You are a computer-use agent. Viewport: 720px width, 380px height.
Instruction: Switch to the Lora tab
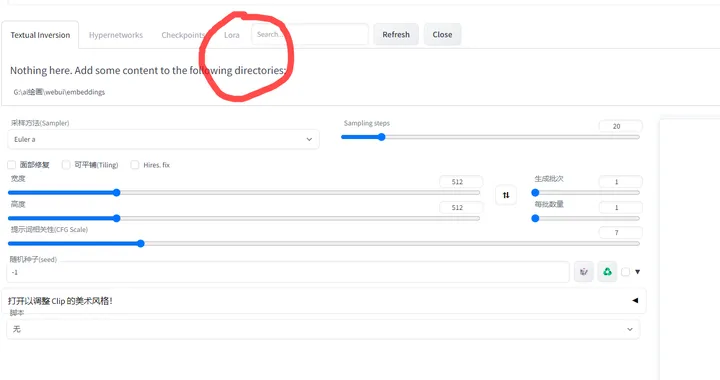pyautogui.click(x=231, y=35)
